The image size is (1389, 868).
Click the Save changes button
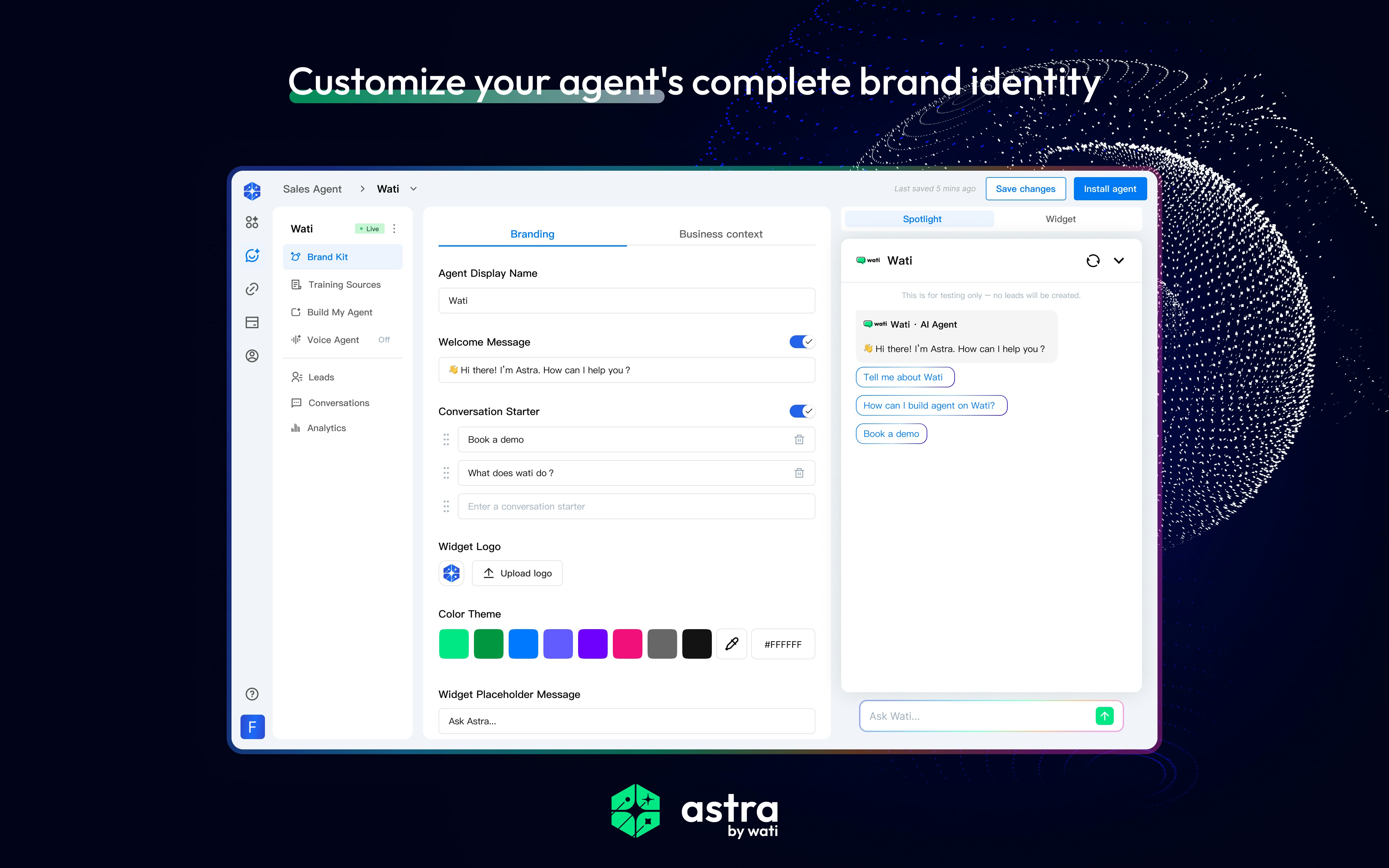(x=1025, y=189)
